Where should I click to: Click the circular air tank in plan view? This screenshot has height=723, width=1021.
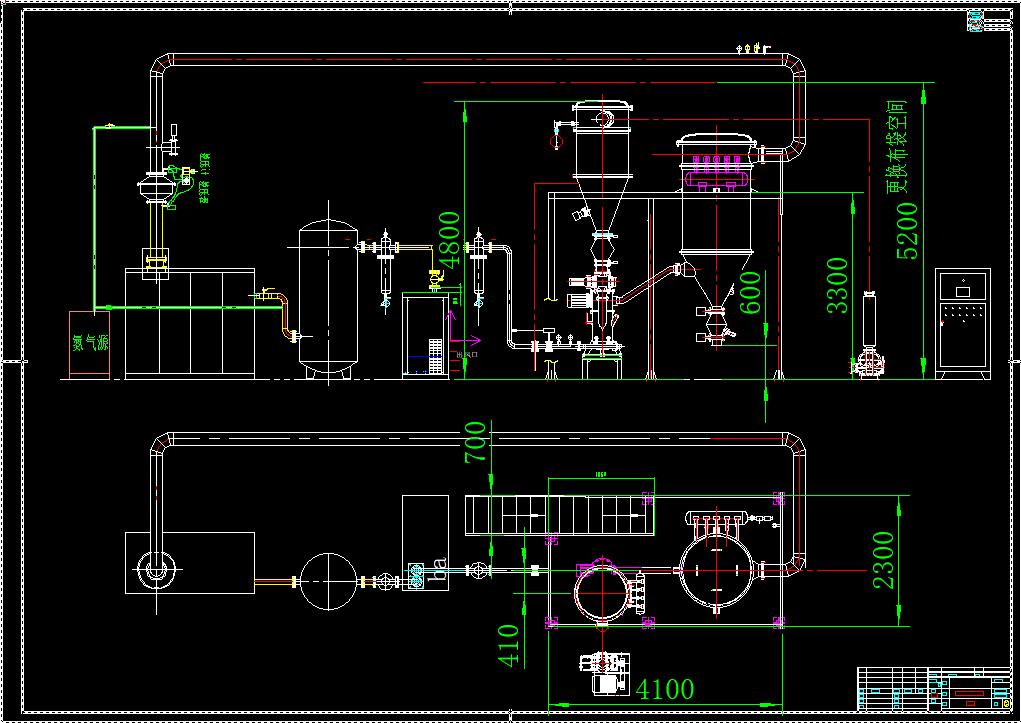(x=330, y=581)
